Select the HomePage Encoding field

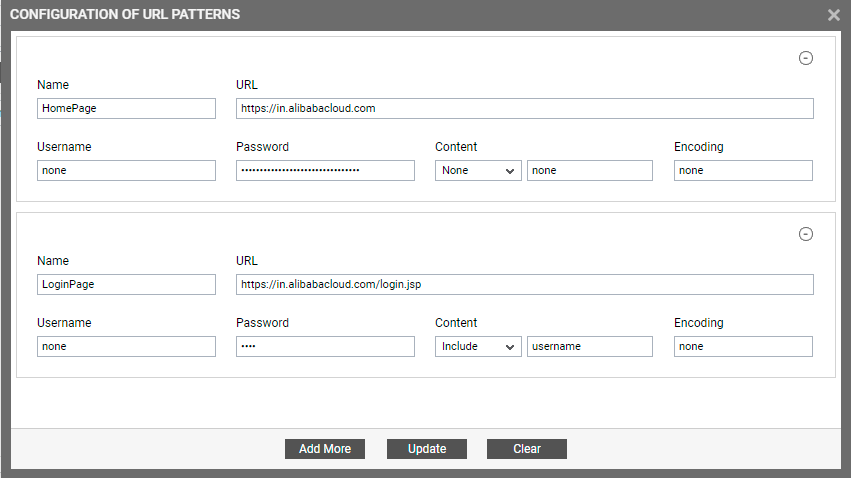[743, 170]
